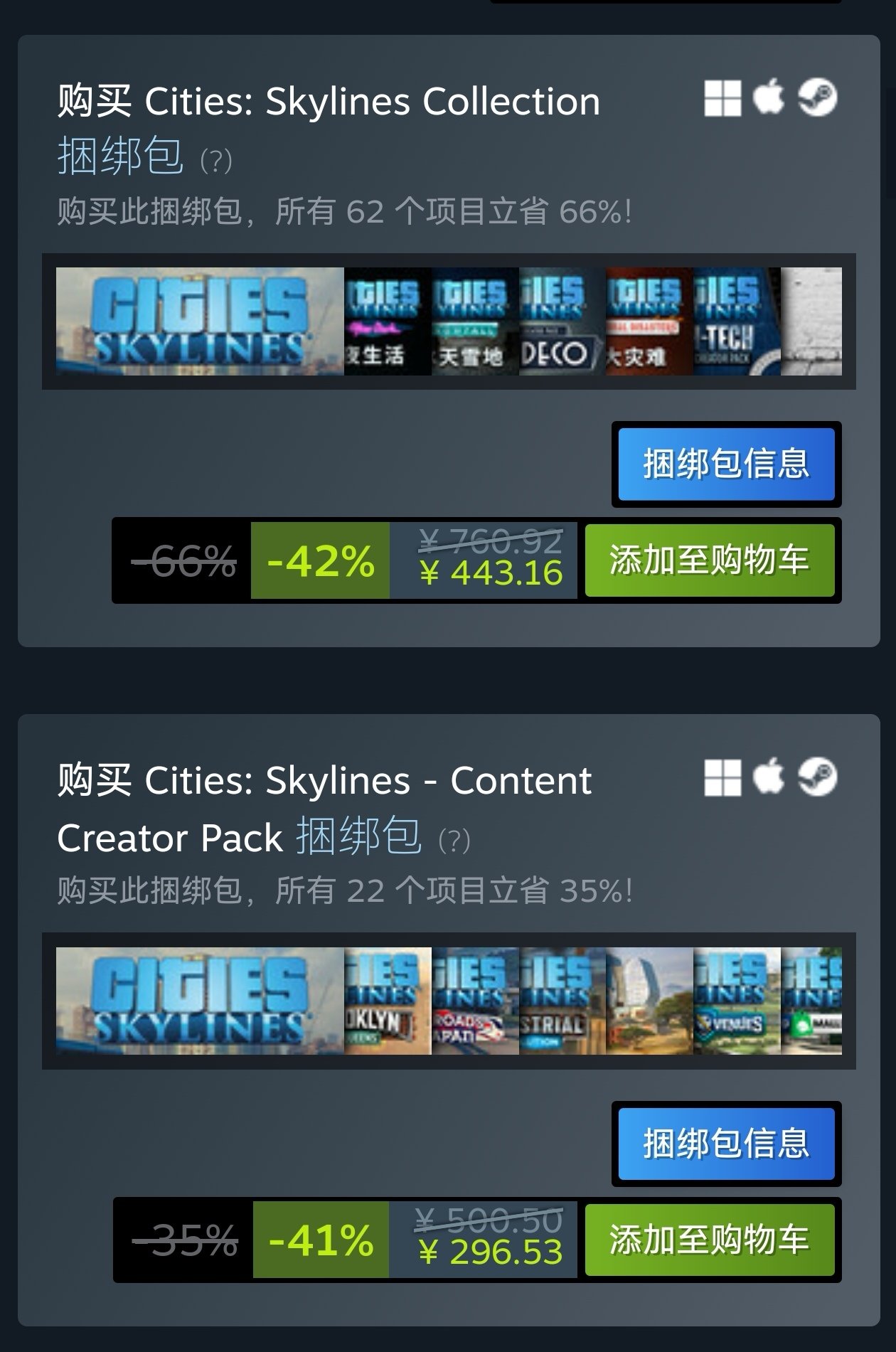Screen dimensions: 896x1352
Task: Select Cities Skylines base game thumbnail in Collection
Action: pyautogui.click(x=200, y=321)
